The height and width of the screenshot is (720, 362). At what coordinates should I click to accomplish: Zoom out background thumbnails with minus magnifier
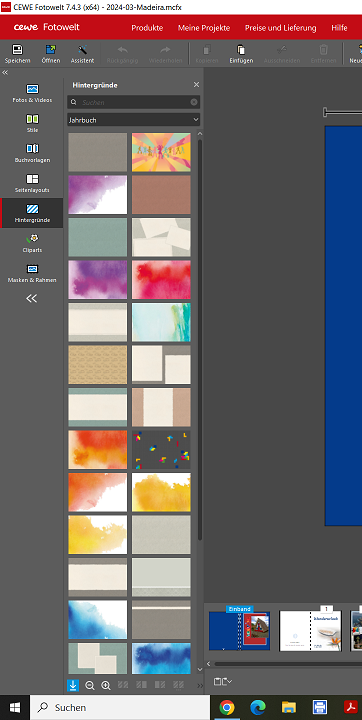click(x=90, y=686)
